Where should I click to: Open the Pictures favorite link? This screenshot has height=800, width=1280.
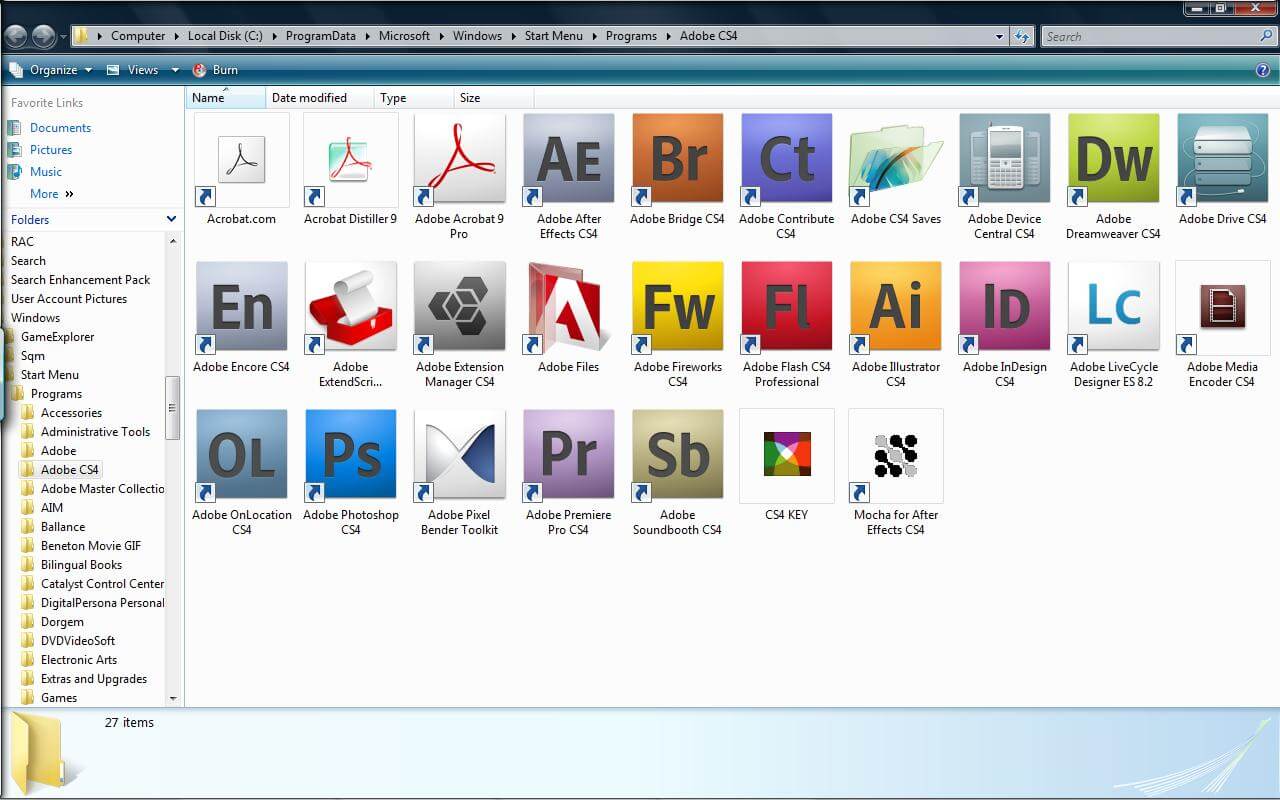pyautogui.click(x=51, y=150)
